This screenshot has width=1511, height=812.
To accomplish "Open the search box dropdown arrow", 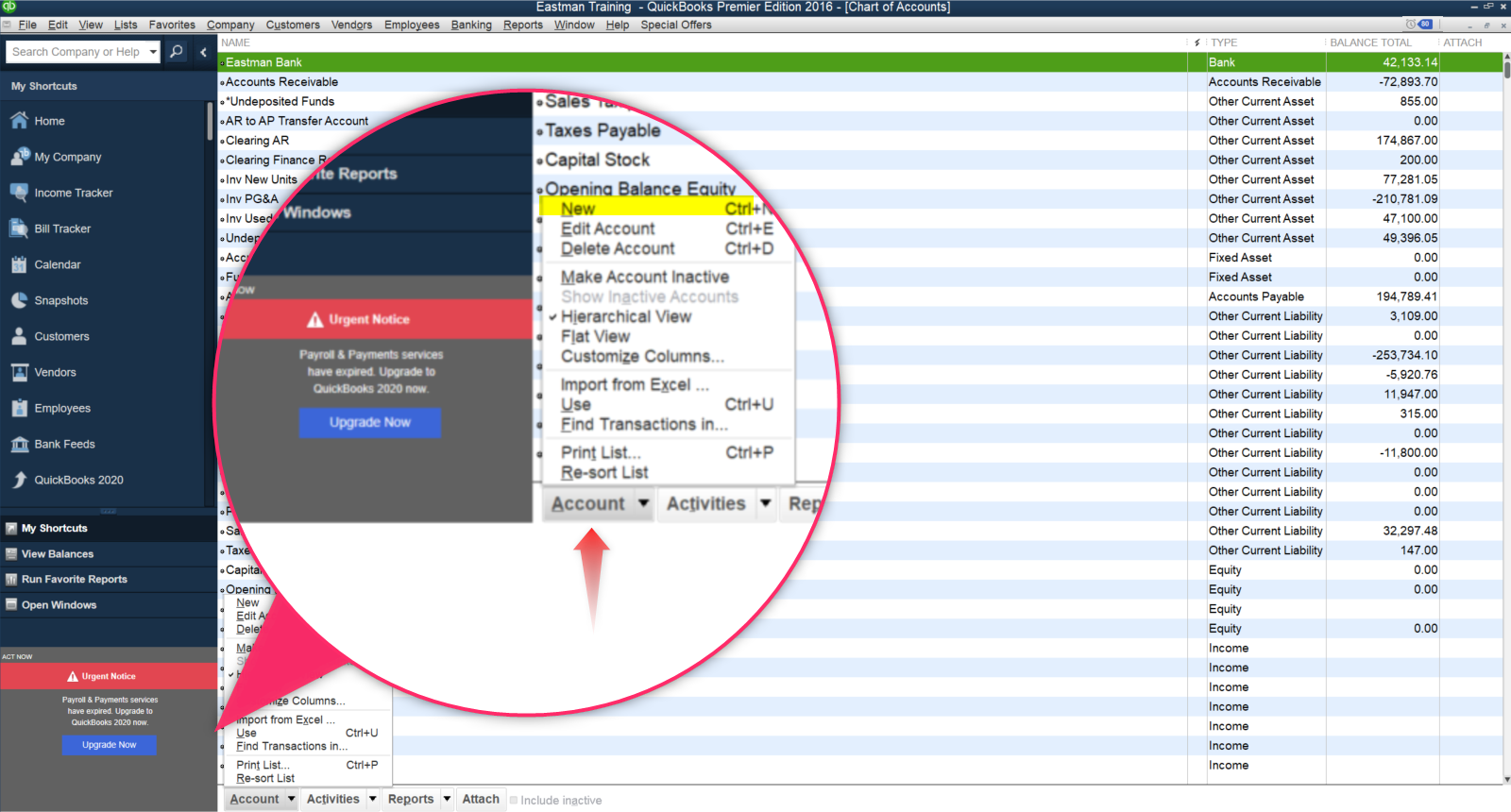I will [x=153, y=52].
